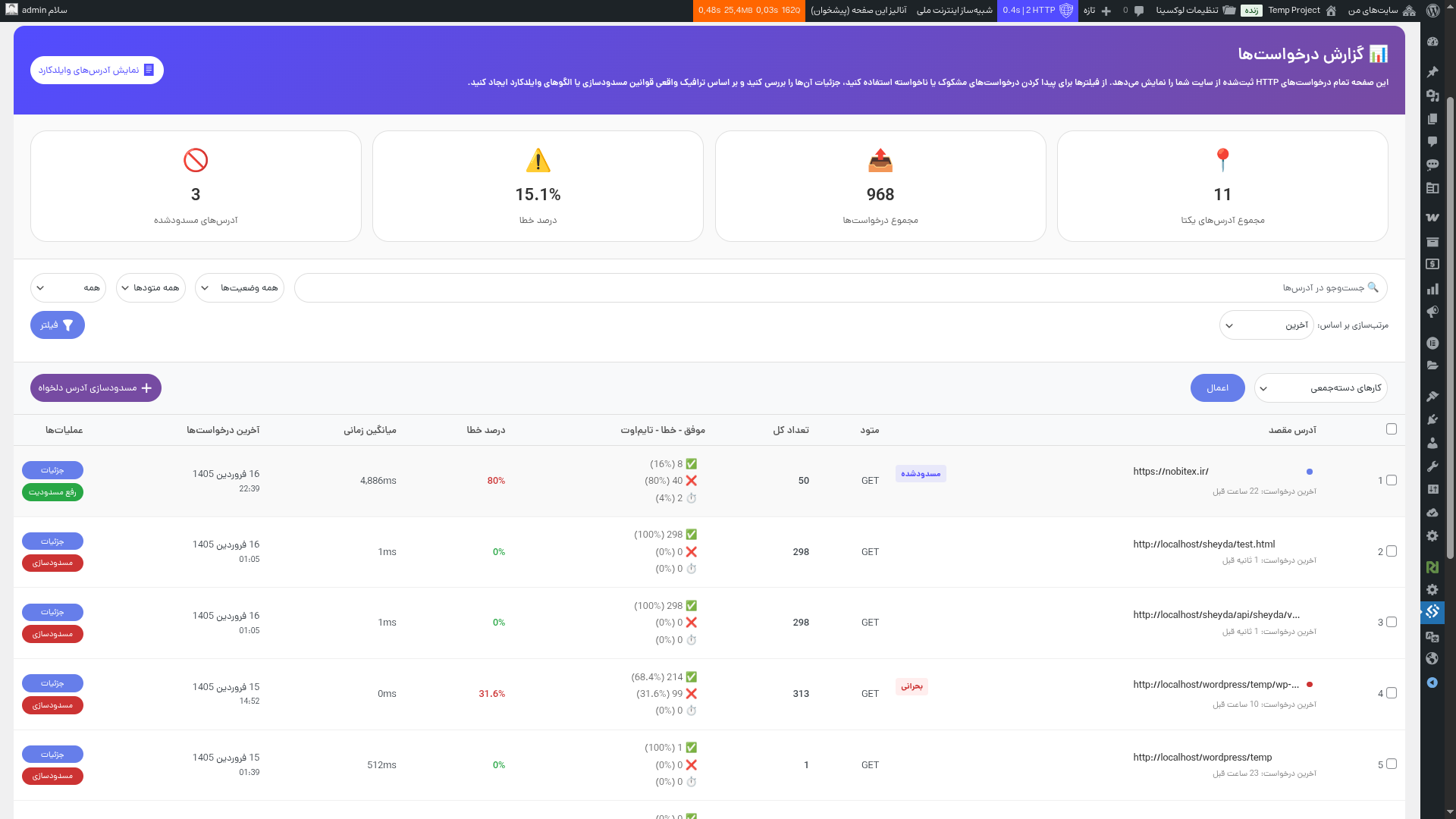Click the آدرس‌های مسدودشده stat card
This screenshot has width=1456, height=819.
(196, 187)
